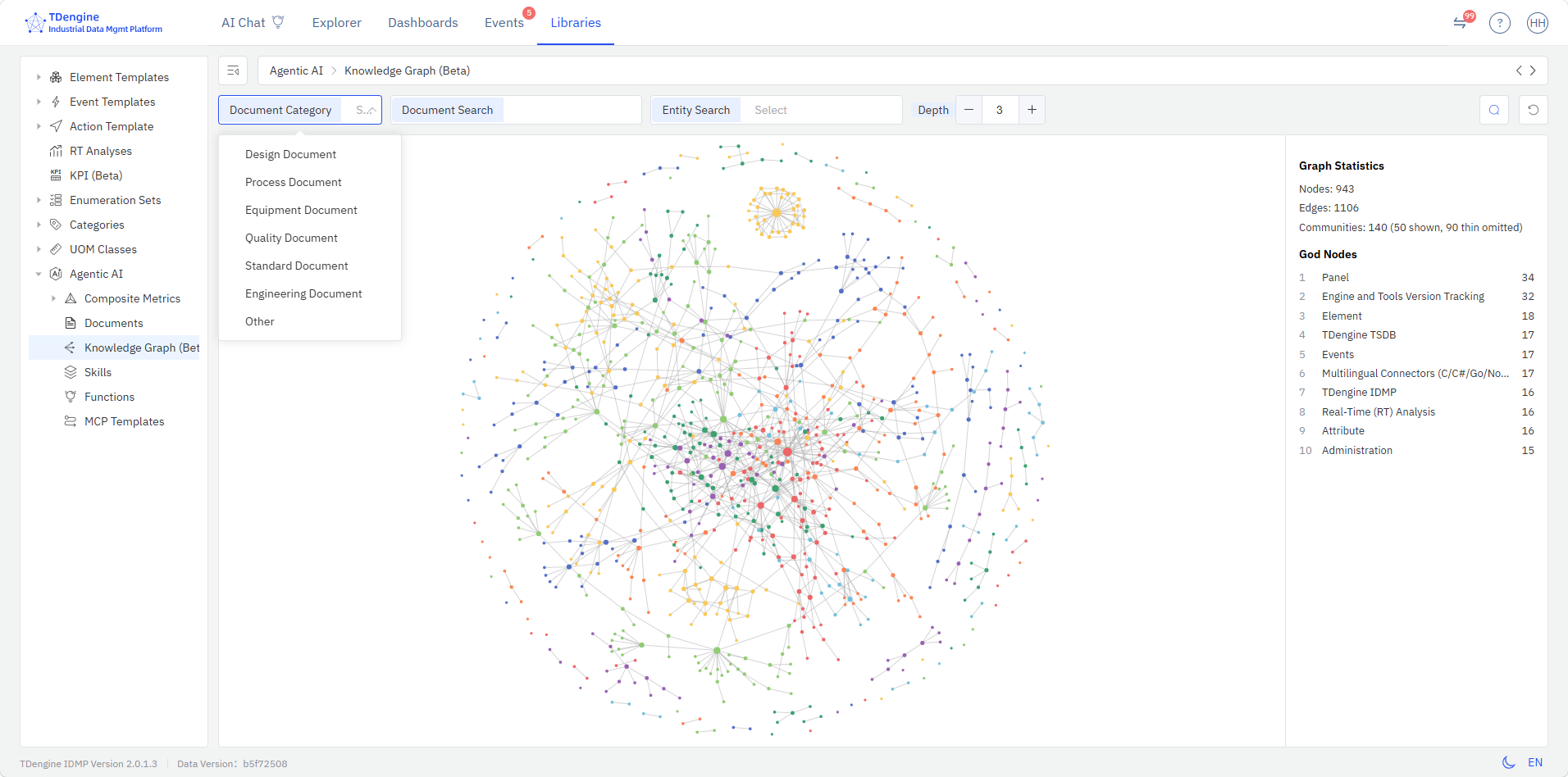
Task: Open the Dashboards tab
Action: 423,22
